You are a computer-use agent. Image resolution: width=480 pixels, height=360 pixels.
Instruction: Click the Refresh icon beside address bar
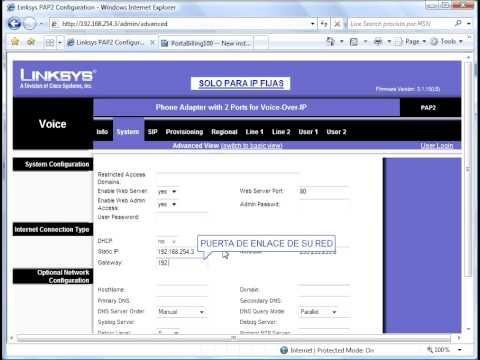pos(324,24)
